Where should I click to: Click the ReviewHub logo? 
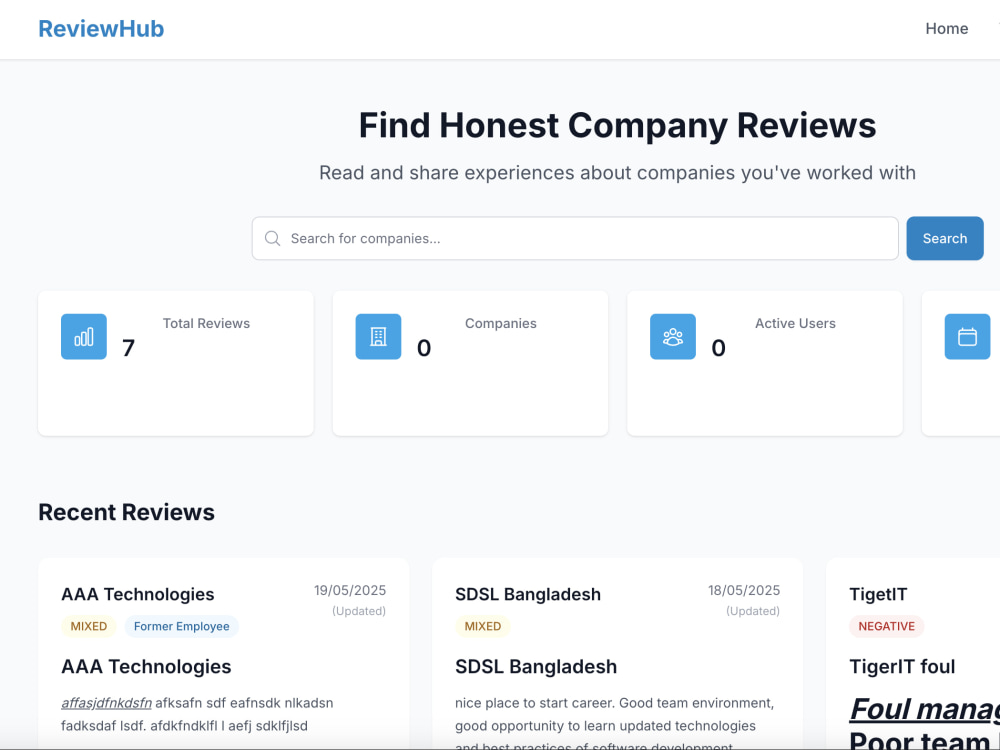[101, 29]
